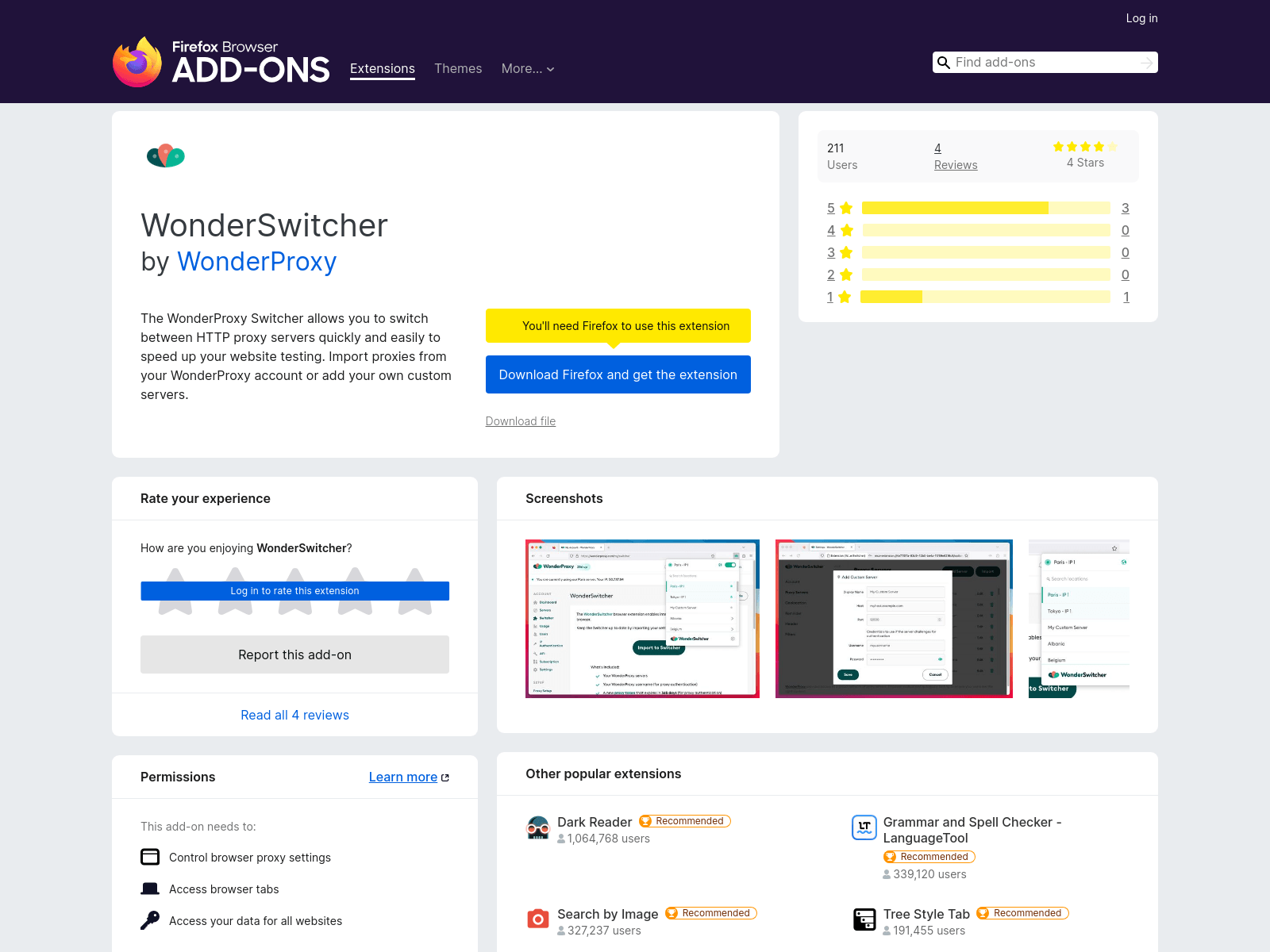Click the proxy settings permission icon

click(x=150, y=857)
